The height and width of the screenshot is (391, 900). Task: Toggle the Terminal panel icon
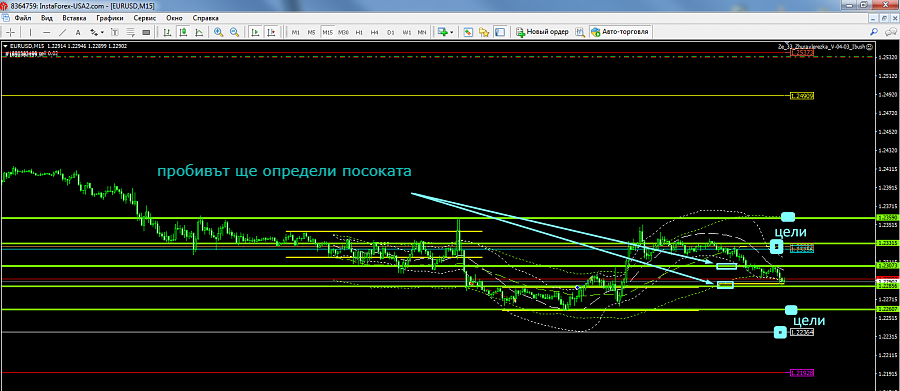point(500,32)
